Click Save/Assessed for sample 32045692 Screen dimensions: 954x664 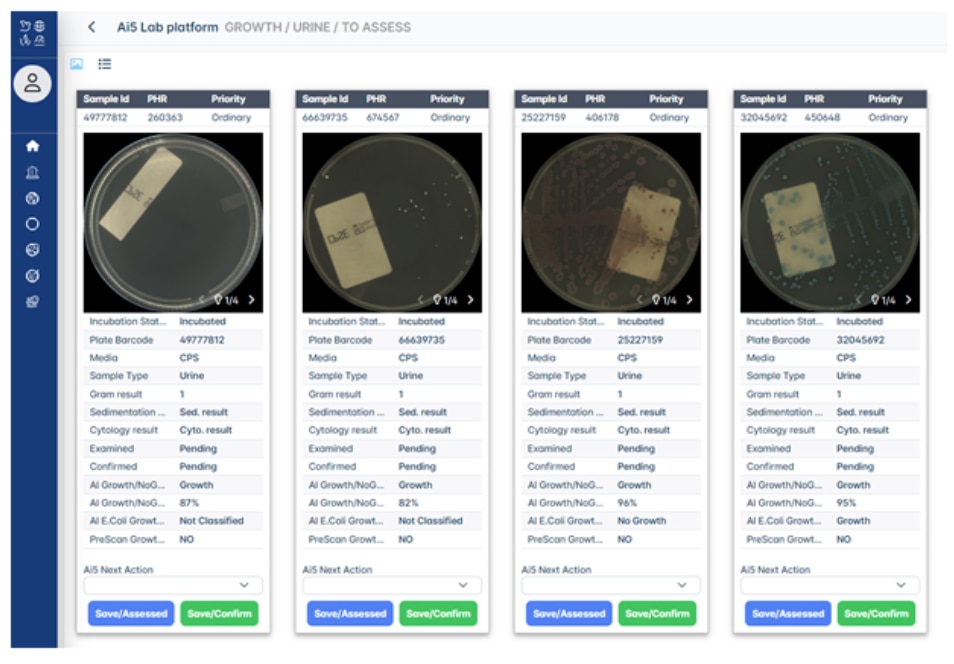(x=788, y=613)
